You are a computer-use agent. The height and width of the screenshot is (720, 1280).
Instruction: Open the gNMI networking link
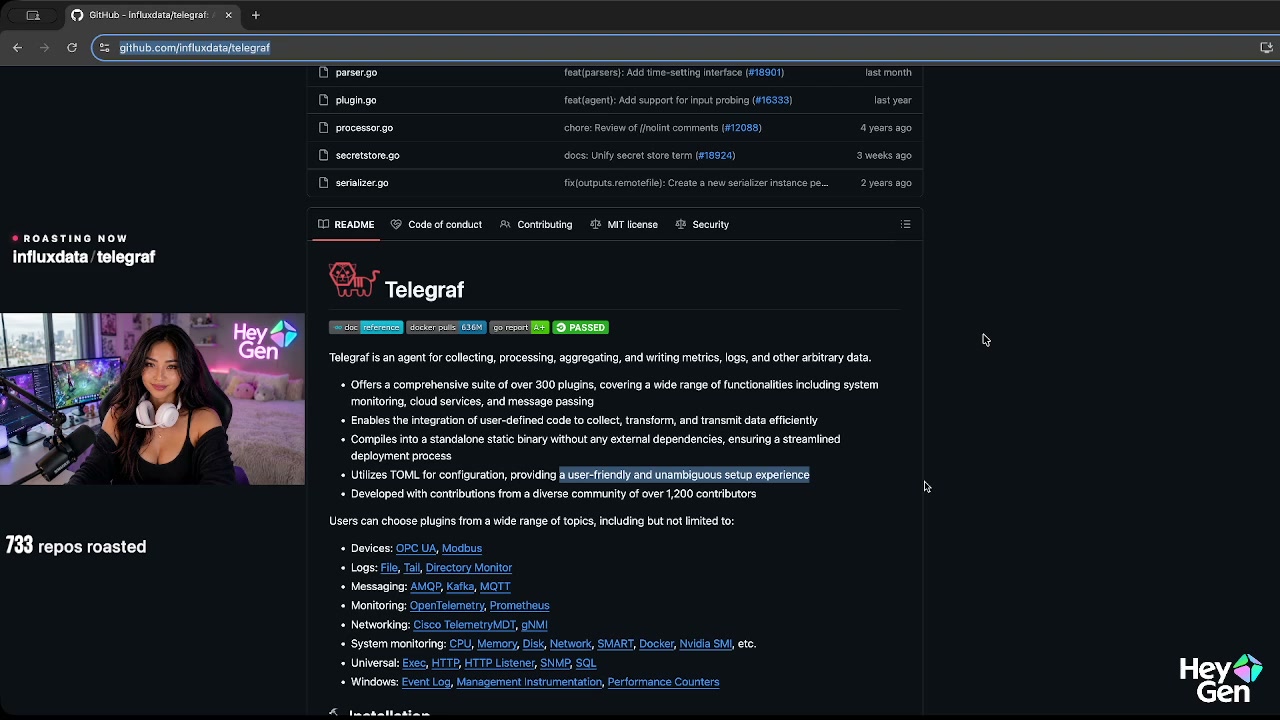tap(534, 624)
